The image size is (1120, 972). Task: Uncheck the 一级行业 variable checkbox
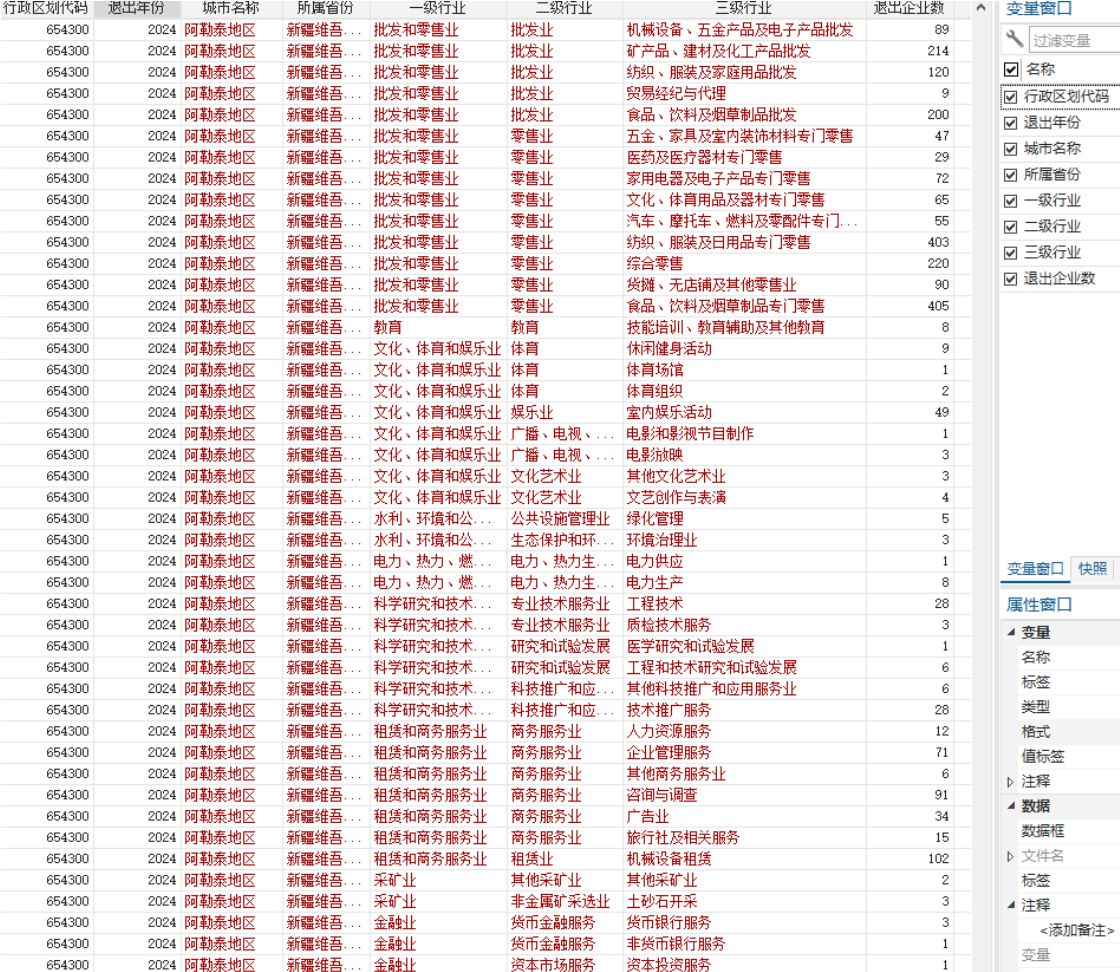point(1010,201)
